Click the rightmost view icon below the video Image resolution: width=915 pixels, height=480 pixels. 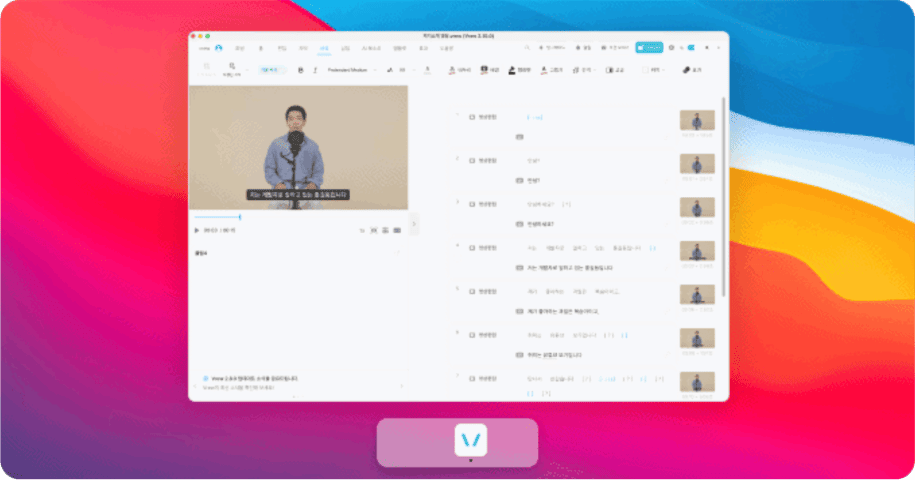397,231
